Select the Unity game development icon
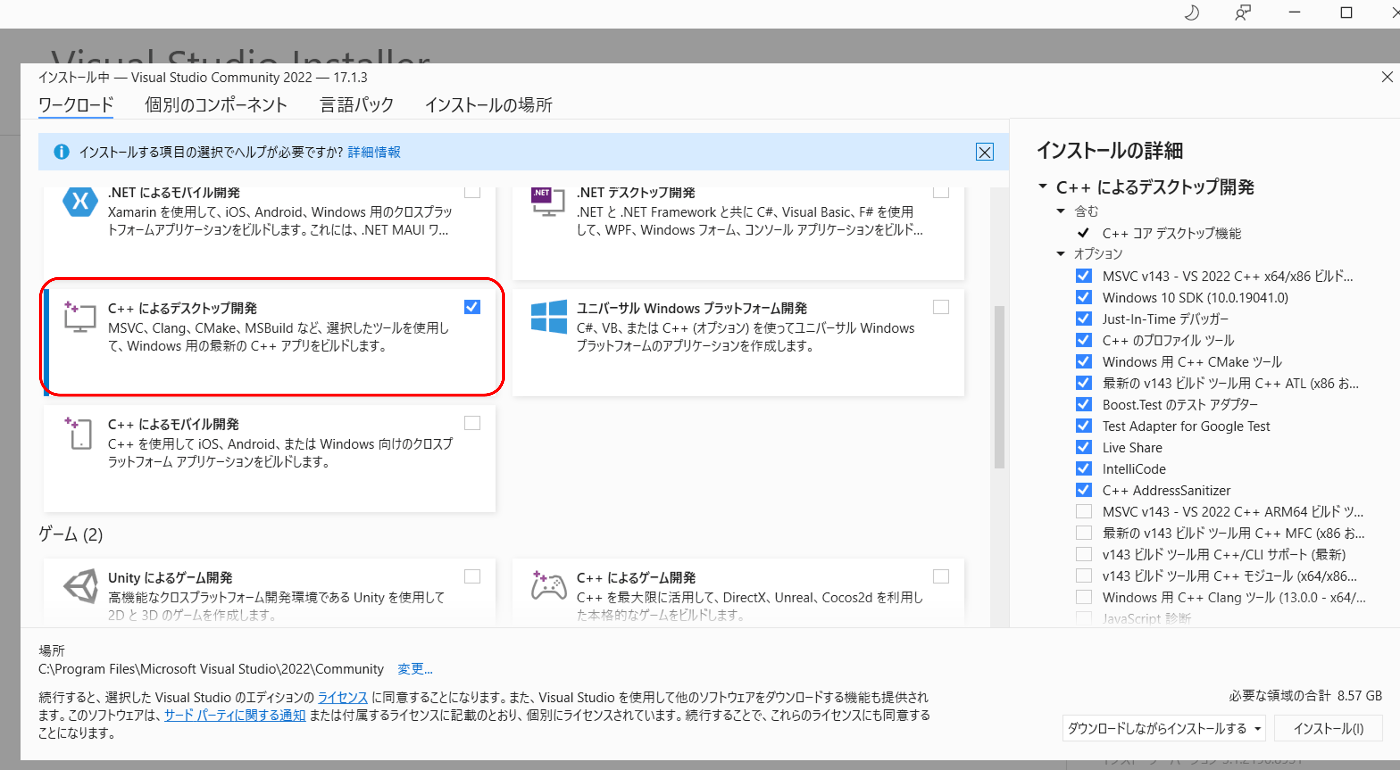Viewport: 1400px width, 770px height. [x=79, y=587]
